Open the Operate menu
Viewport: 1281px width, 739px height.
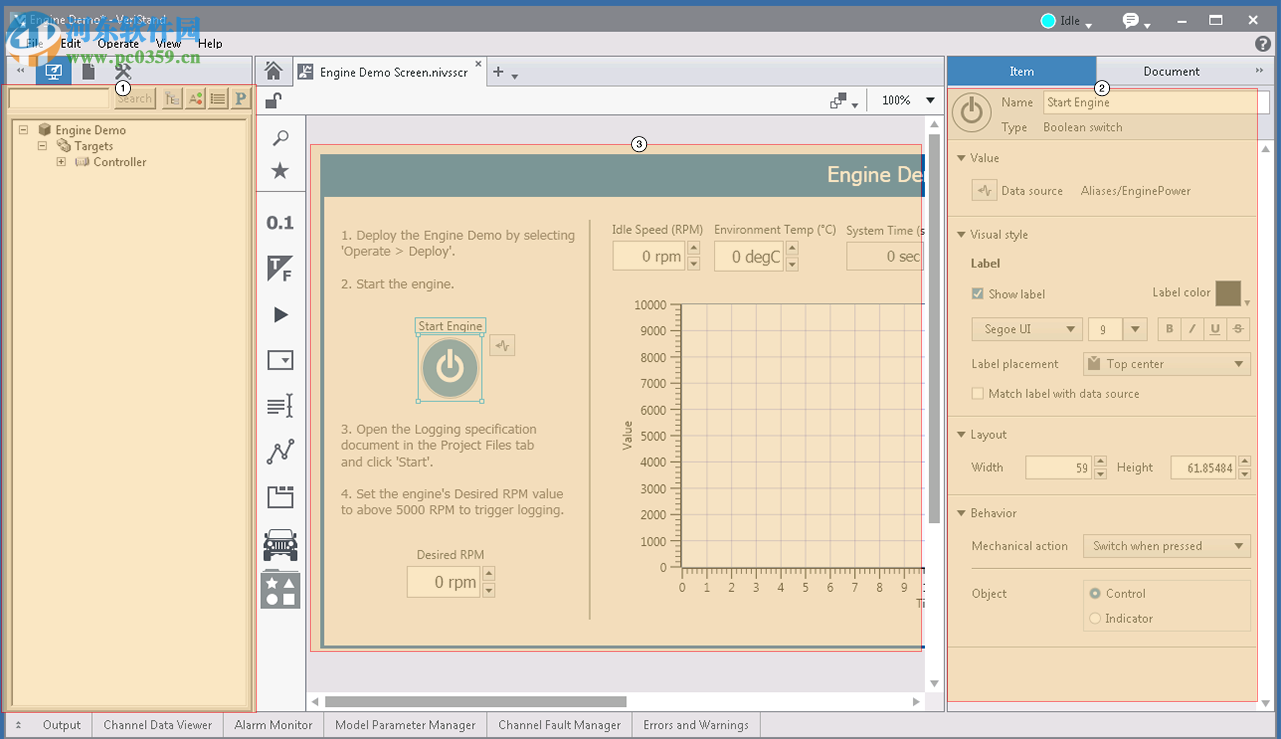(x=118, y=44)
